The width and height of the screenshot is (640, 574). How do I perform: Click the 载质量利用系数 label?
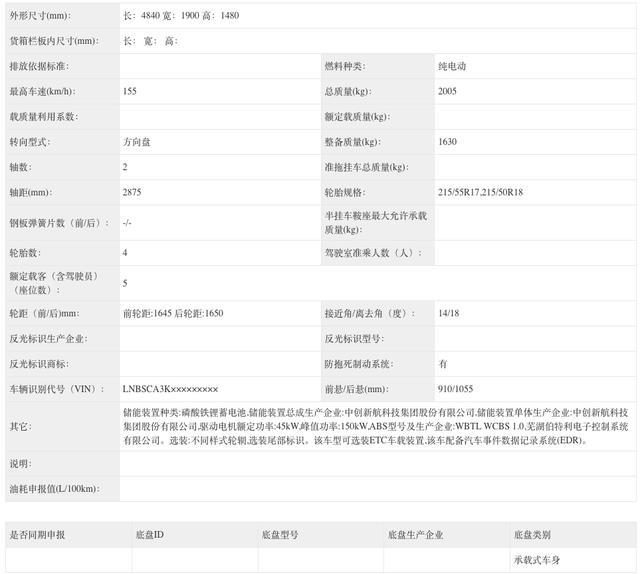tap(44, 117)
